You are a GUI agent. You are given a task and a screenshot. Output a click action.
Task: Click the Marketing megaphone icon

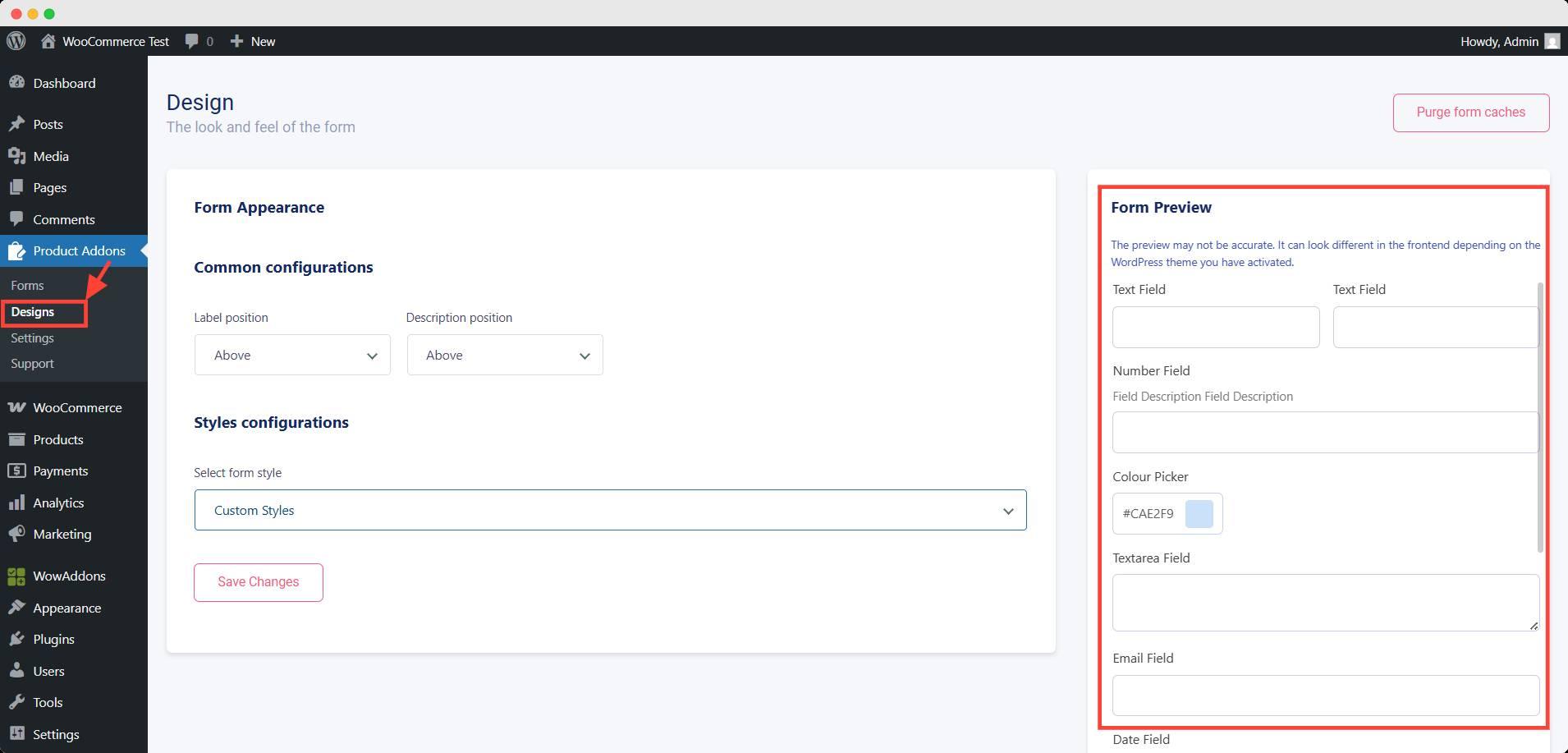16,534
